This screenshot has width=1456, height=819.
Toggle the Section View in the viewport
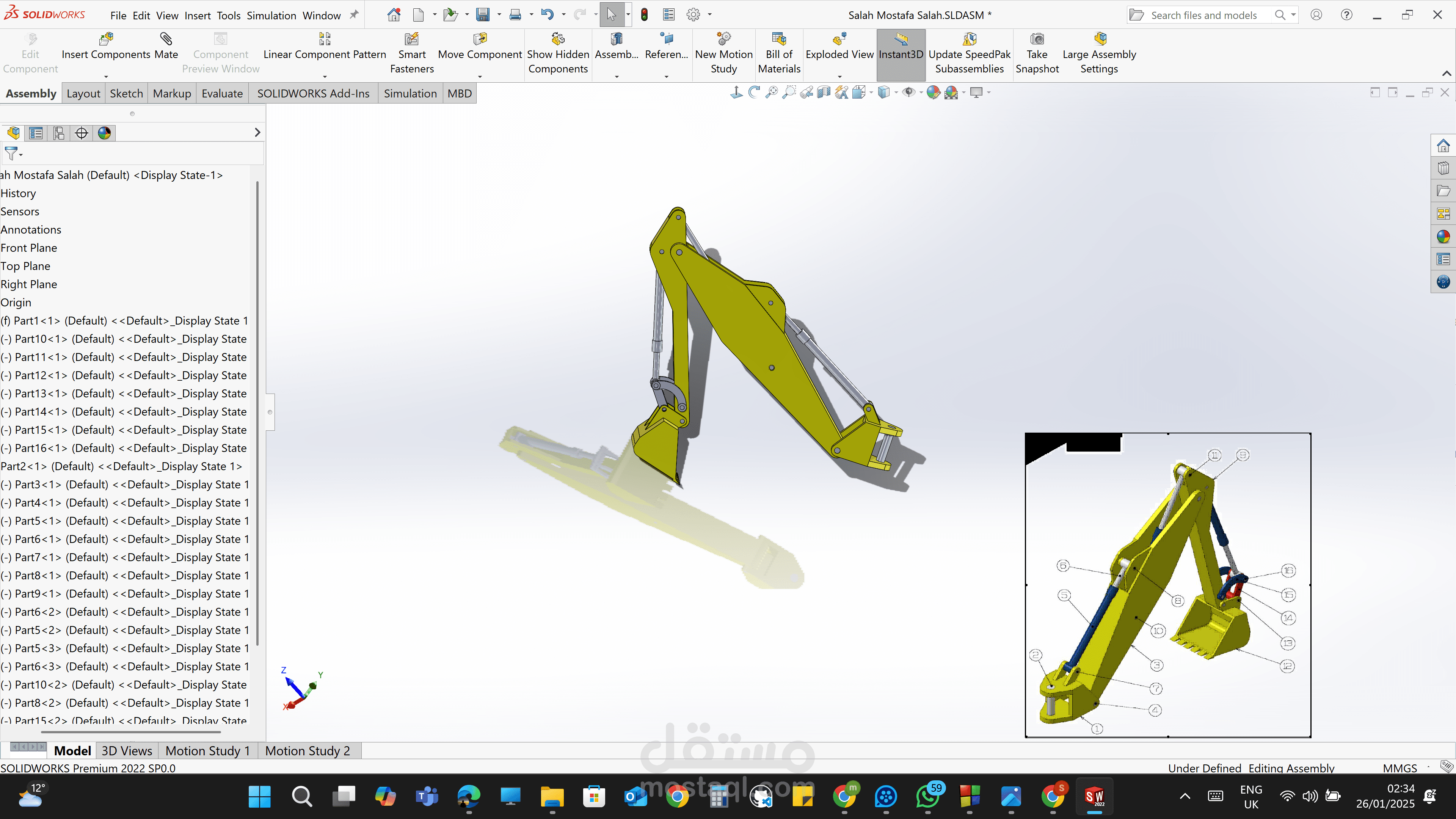click(824, 92)
